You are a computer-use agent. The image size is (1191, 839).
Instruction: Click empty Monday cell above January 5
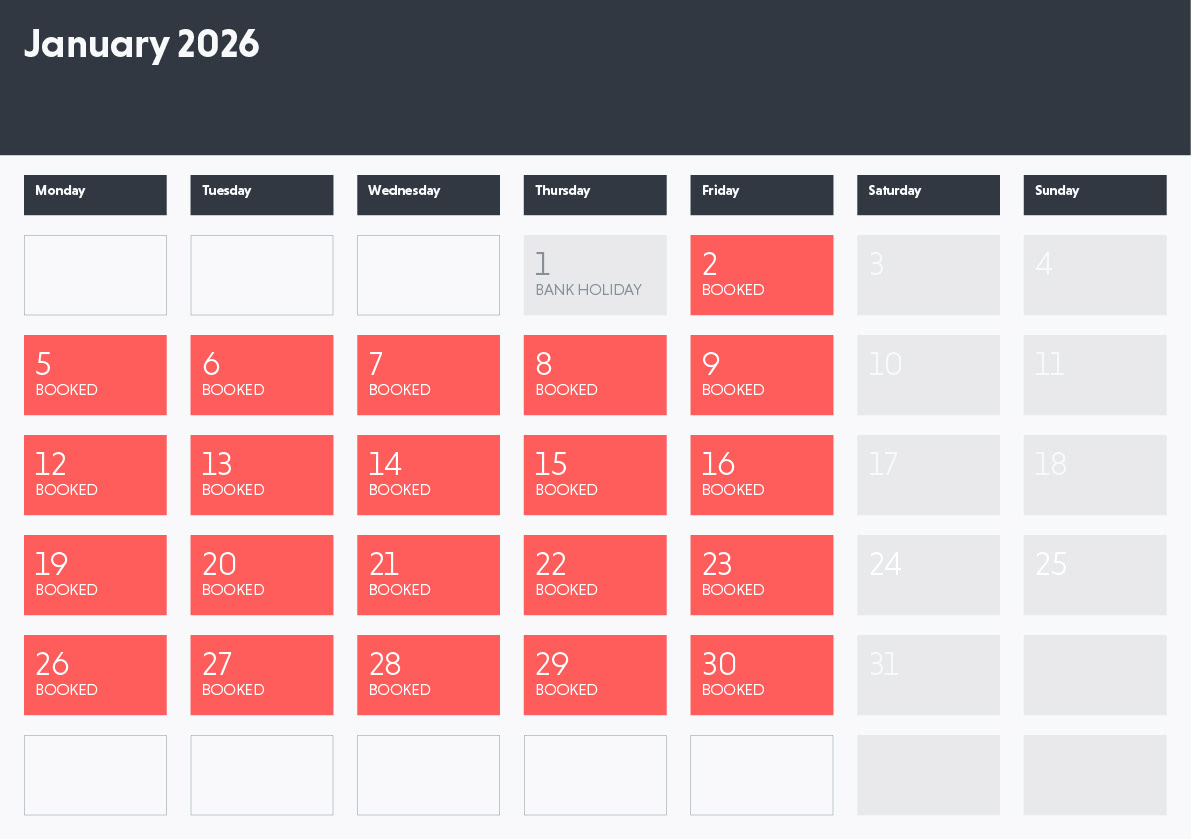[x=95, y=275]
